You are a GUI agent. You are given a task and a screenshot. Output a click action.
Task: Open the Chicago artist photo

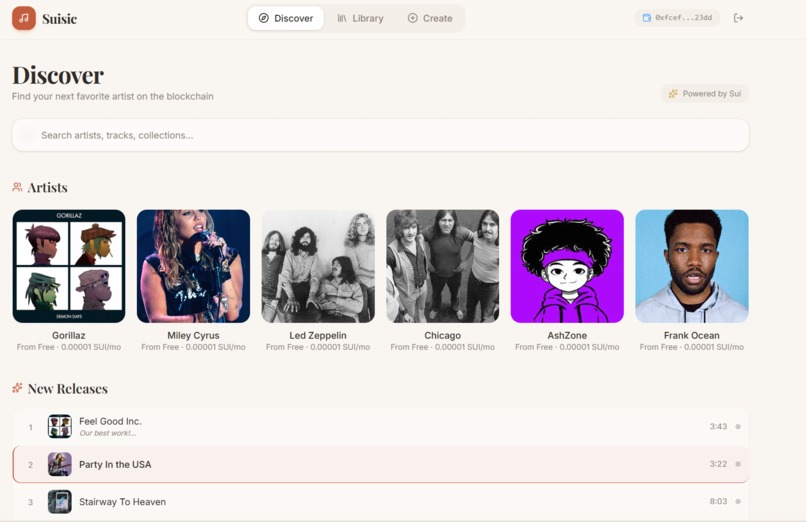pos(443,266)
